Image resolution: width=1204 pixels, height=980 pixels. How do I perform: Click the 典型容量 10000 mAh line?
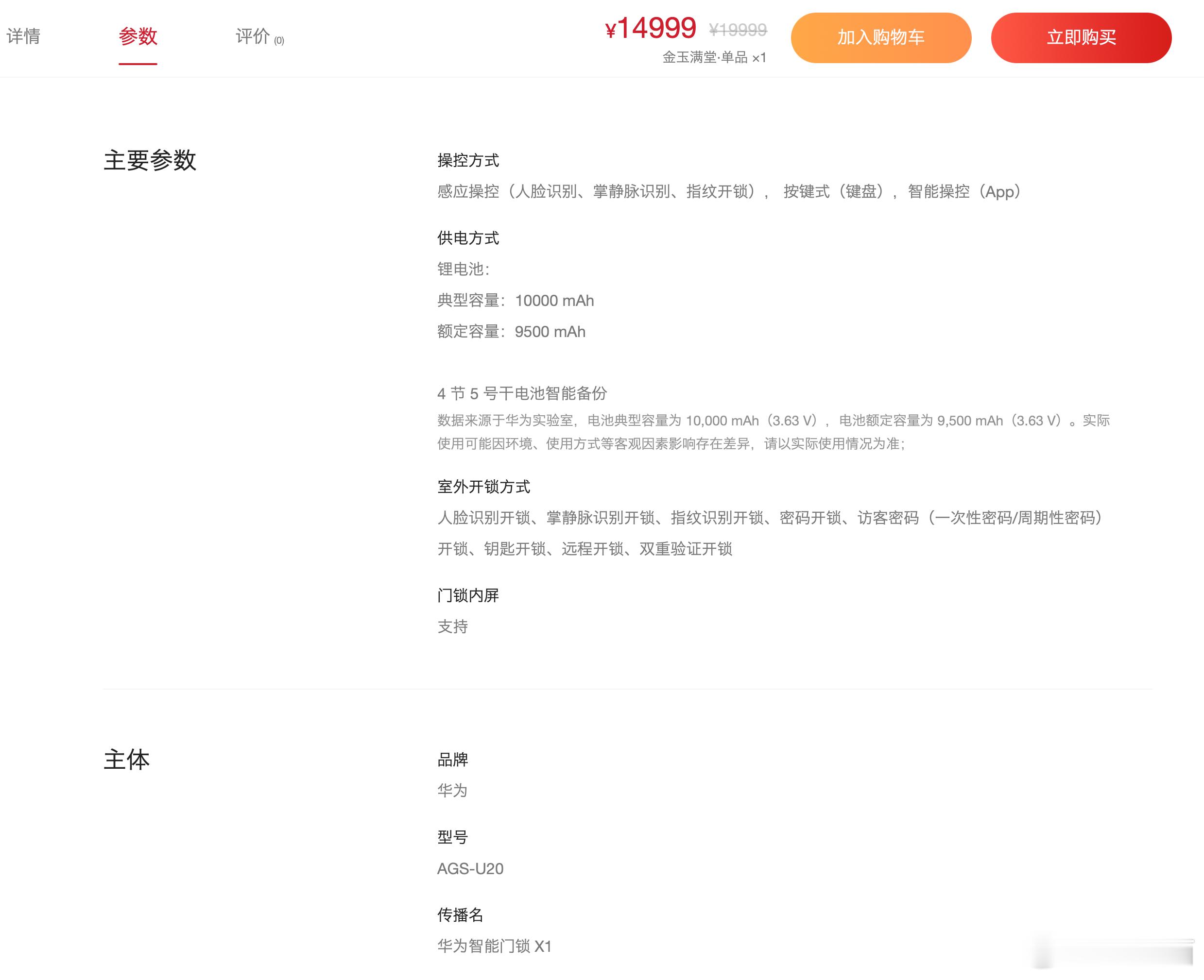point(515,300)
